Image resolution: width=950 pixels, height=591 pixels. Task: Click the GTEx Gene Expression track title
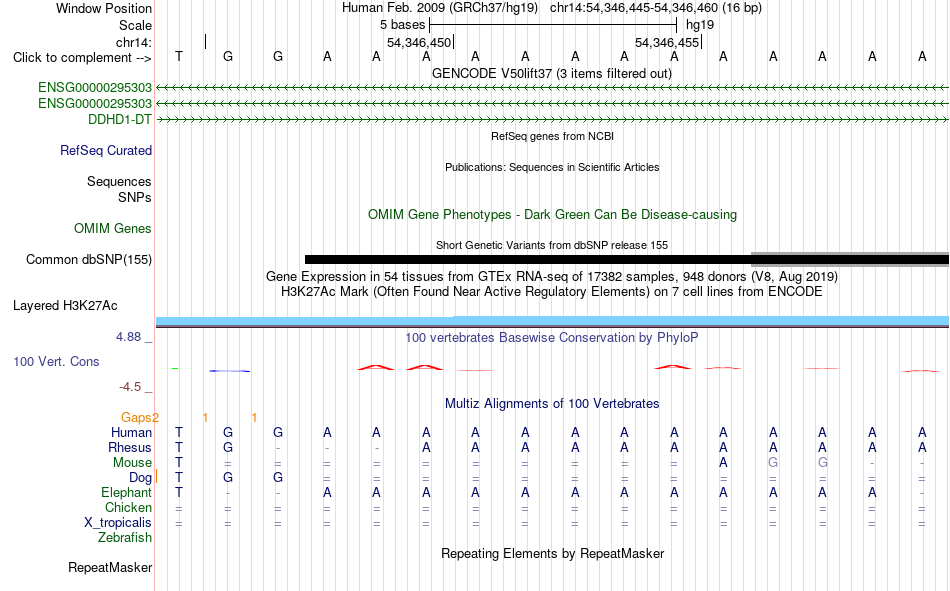(552, 276)
